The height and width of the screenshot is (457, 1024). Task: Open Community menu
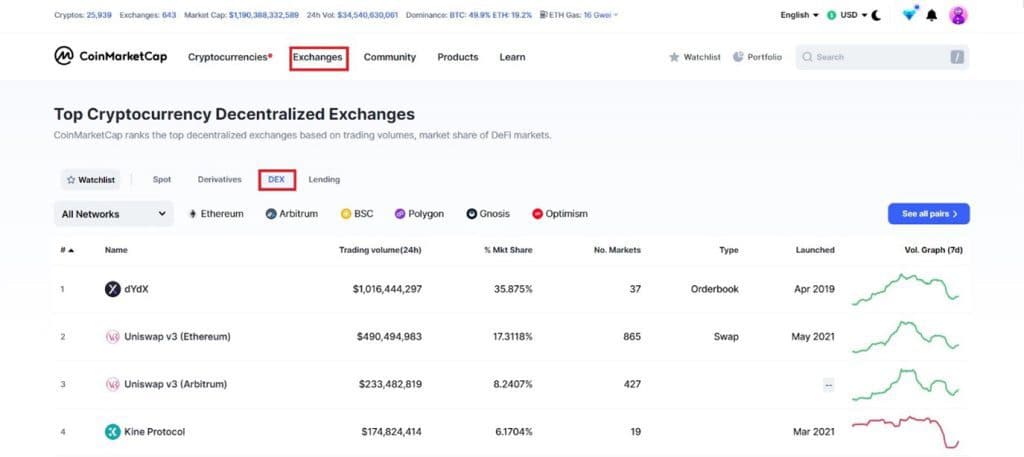tap(390, 57)
